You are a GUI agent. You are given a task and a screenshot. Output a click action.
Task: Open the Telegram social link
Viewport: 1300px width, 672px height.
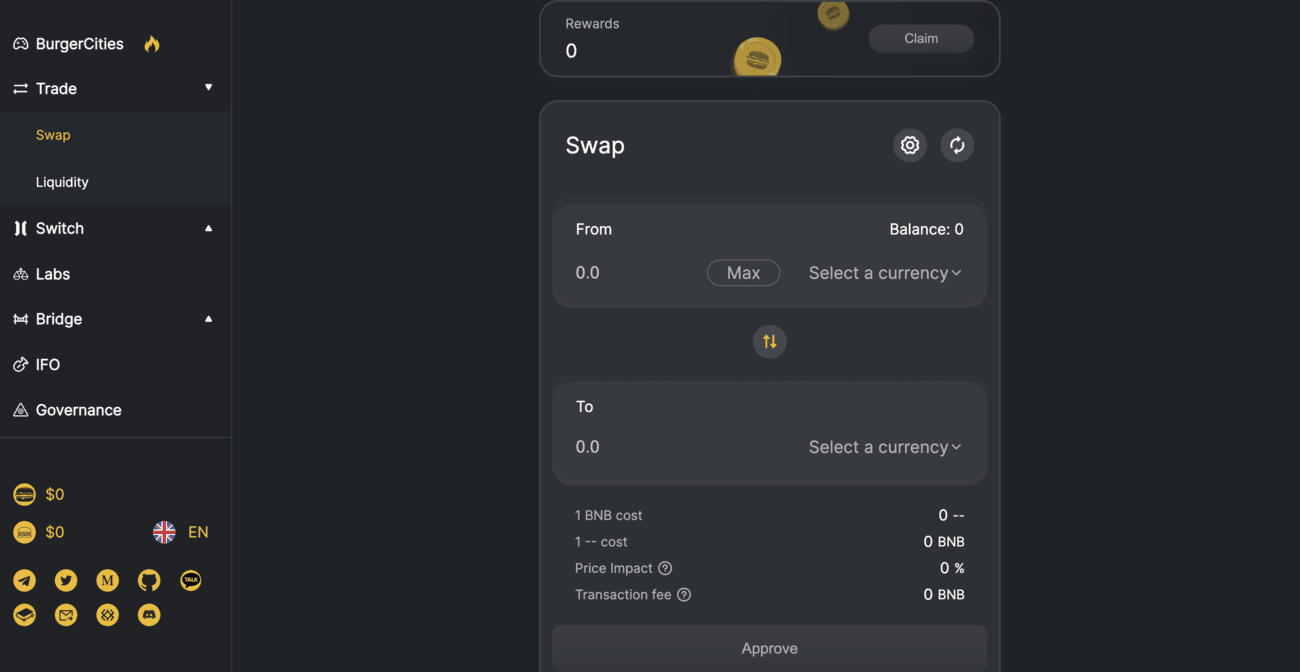[x=25, y=580]
